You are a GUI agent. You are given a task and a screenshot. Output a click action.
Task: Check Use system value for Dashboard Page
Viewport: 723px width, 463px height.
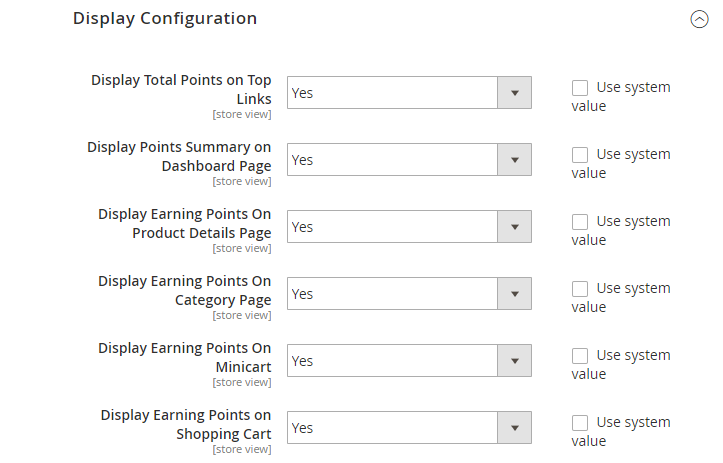pos(580,154)
